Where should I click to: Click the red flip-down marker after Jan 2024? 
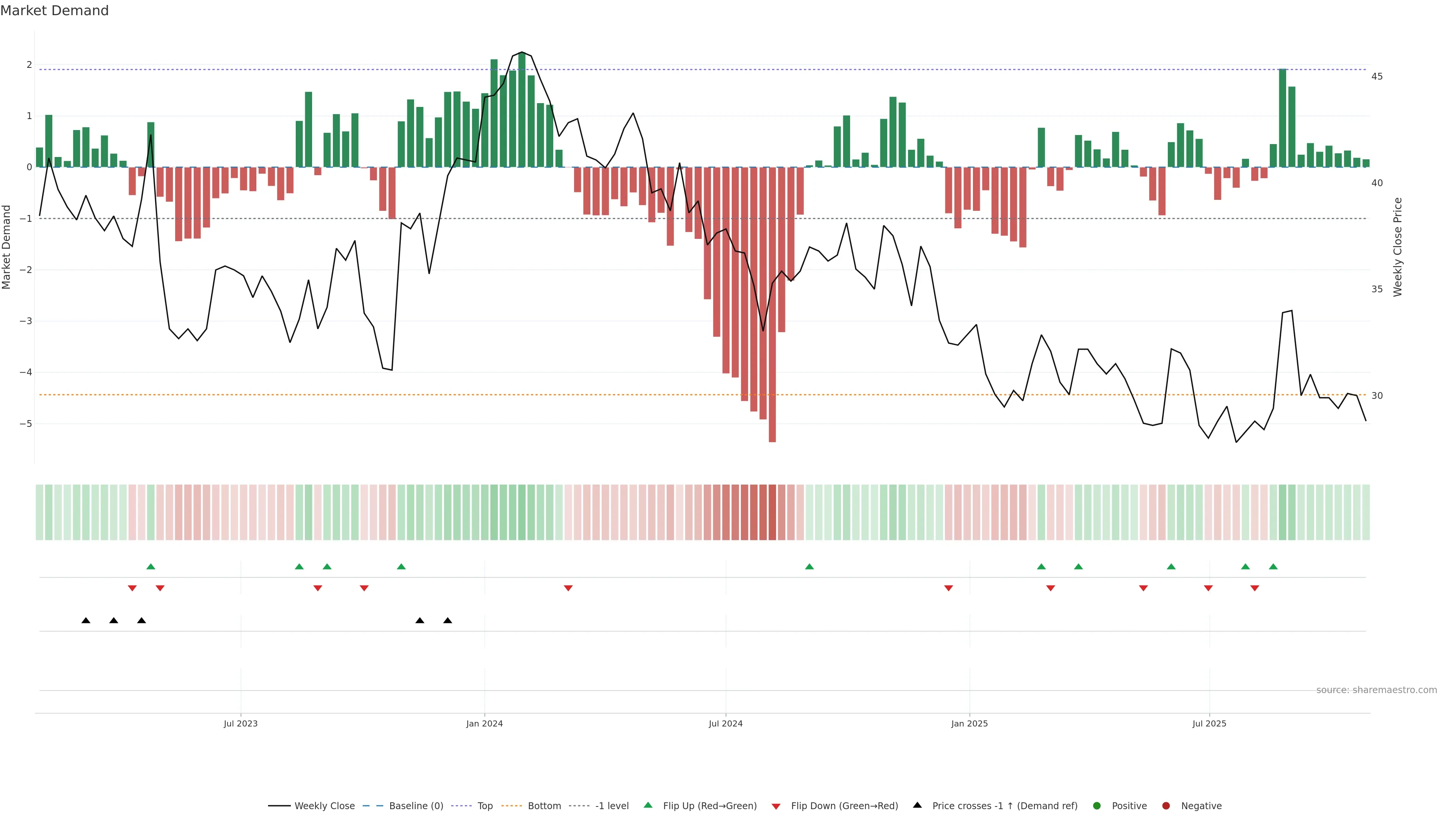(568, 588)
